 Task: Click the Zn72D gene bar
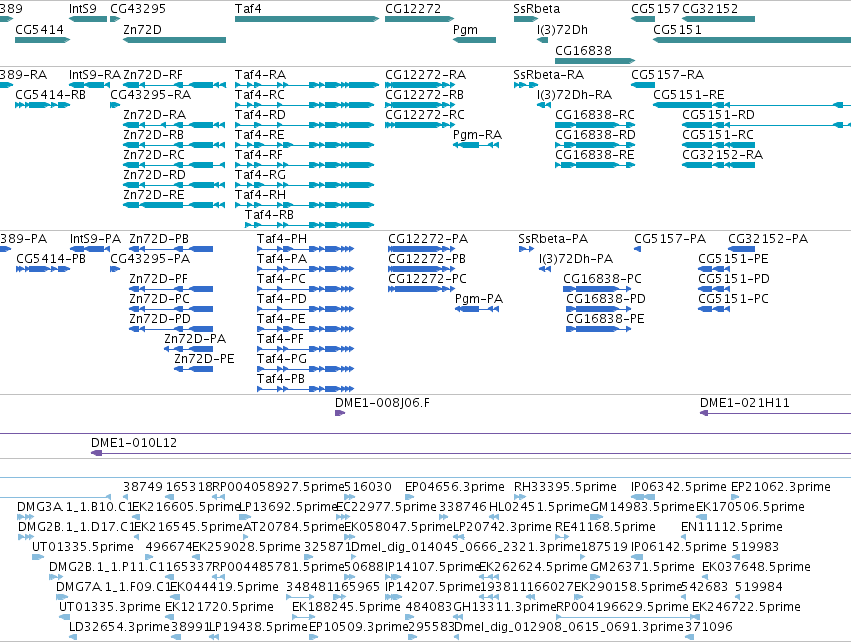[x=174, y=40]
